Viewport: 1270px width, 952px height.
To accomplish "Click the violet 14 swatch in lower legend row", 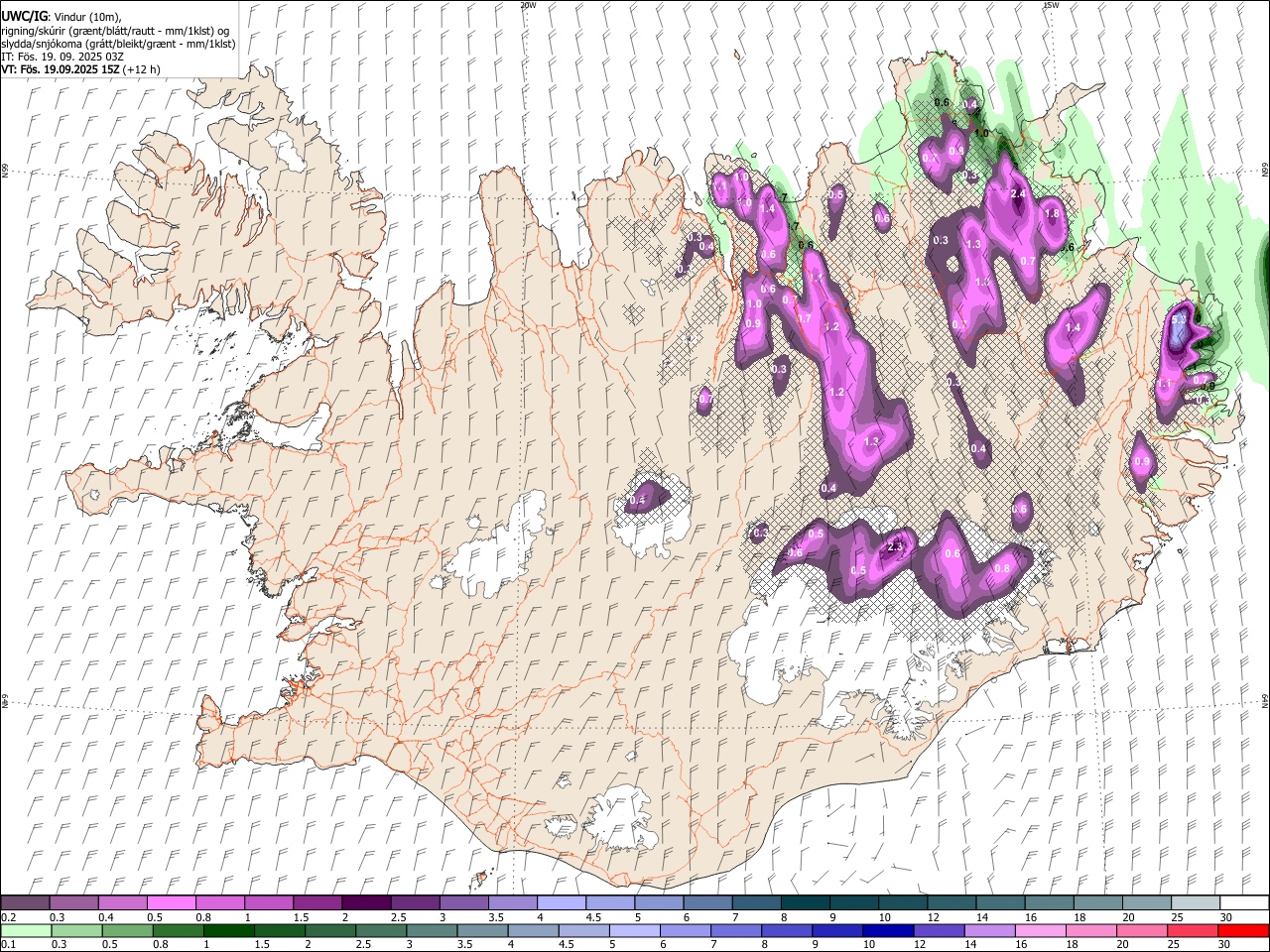I will tap(990, 930).
